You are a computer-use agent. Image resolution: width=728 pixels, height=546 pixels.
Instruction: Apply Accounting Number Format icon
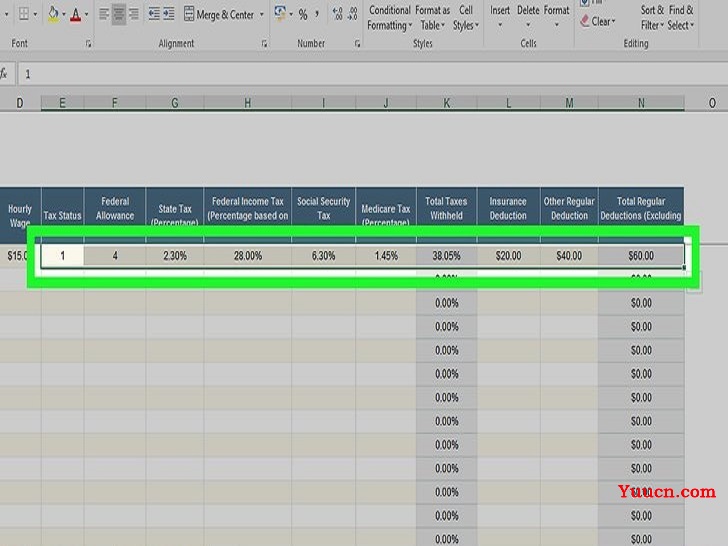pos(280,14)
